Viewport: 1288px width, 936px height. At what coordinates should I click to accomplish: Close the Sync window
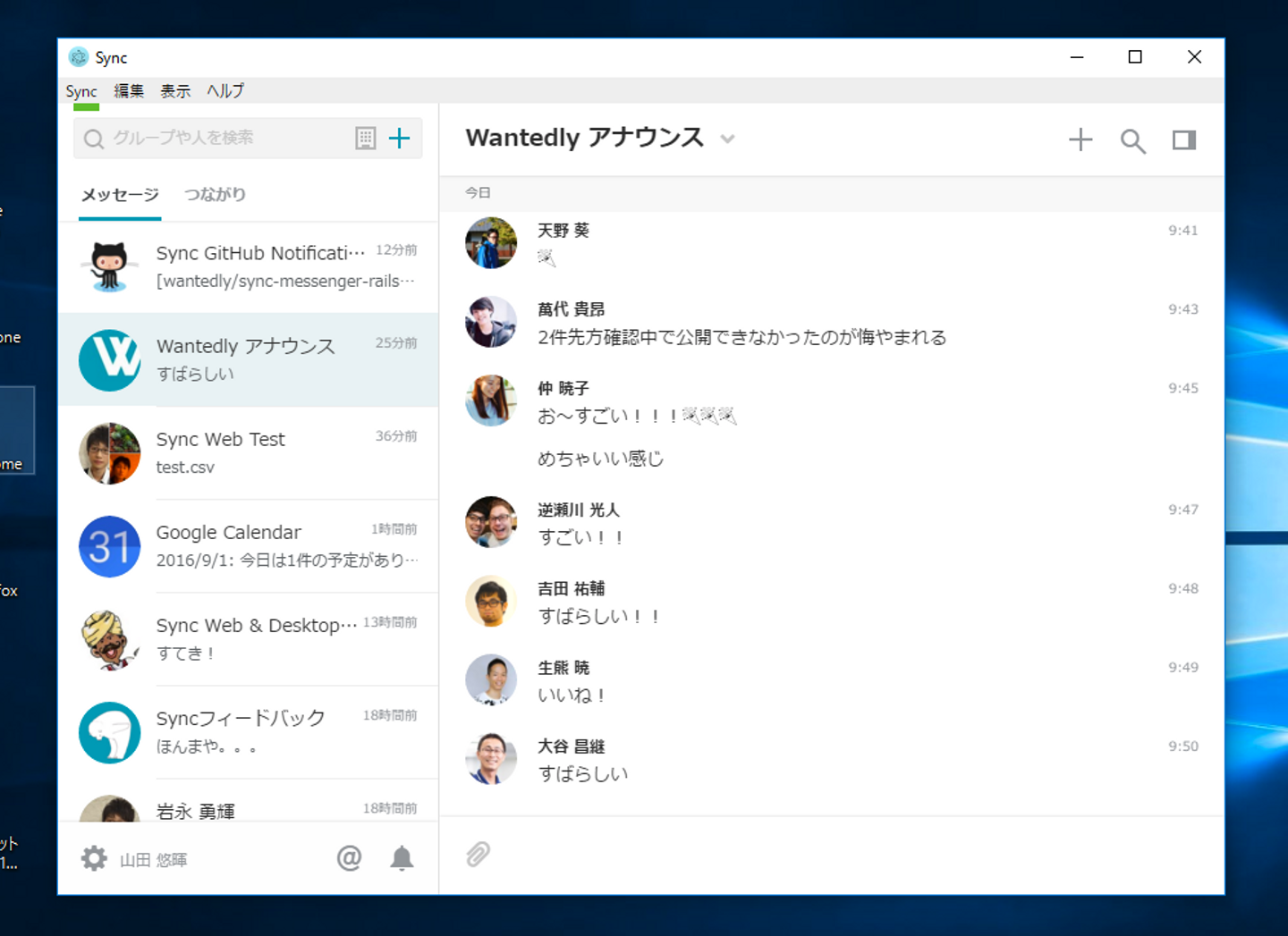[1194, 57]
